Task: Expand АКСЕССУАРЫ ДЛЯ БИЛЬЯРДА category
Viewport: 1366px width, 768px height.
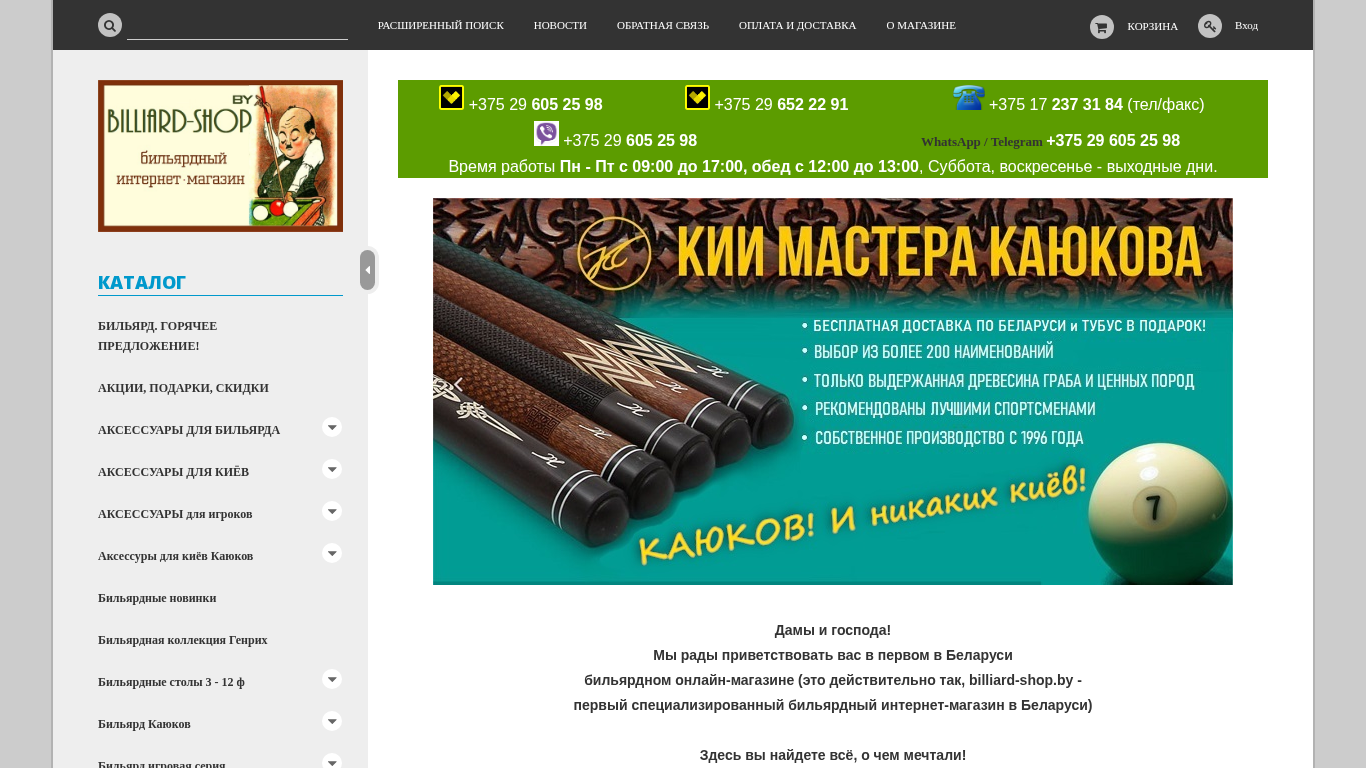Action: tap(332, 427)
